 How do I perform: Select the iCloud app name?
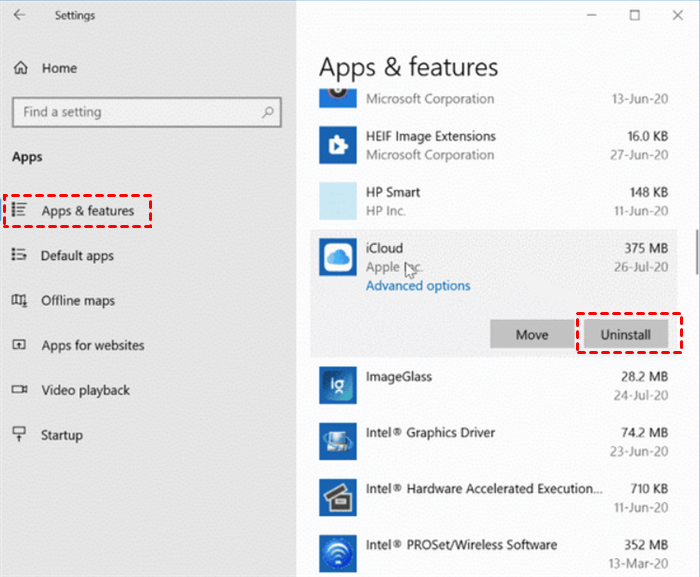coord(384,248)
